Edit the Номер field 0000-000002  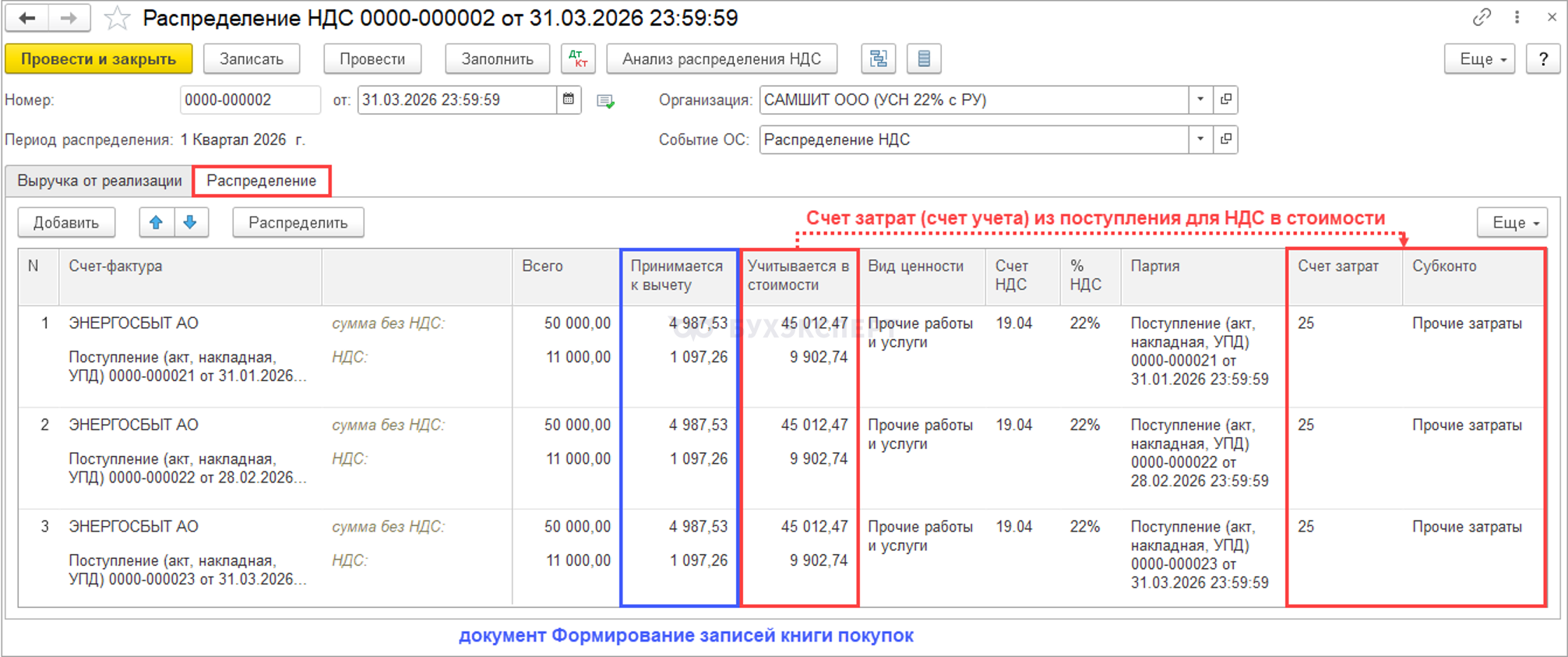250,100
